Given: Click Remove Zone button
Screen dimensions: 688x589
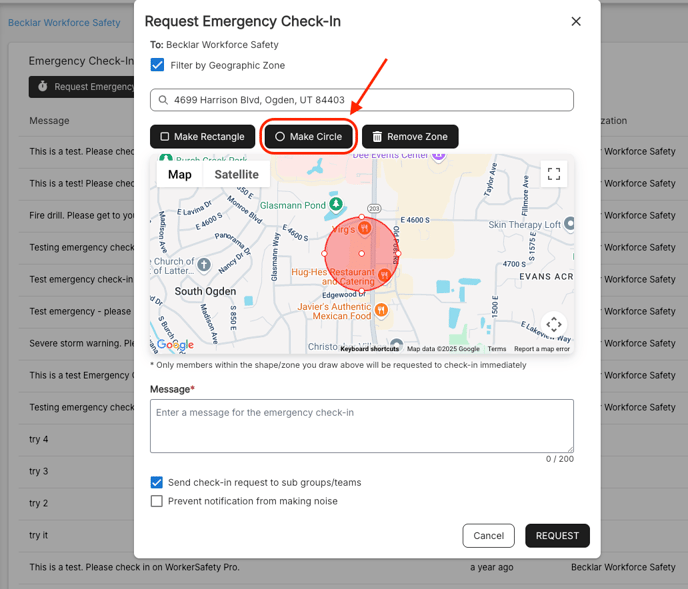Looking at the screenshot, I should [410, 136].
